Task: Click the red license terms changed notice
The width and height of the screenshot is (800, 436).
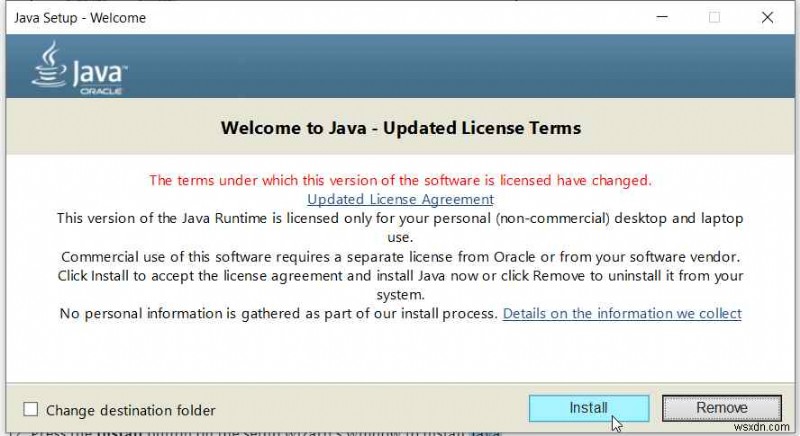Action: [x=401, y=181]
